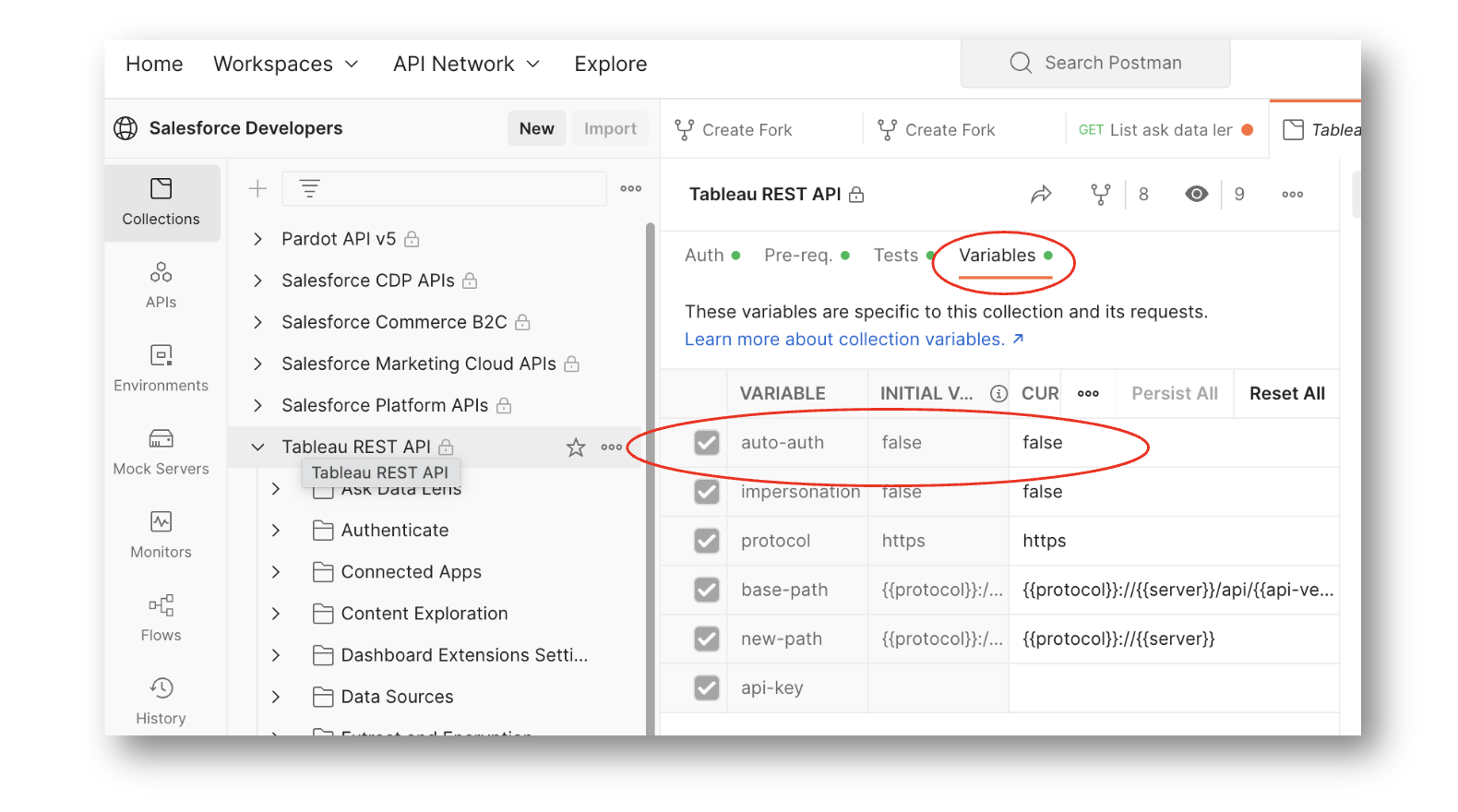Click the Data Sources folder icon
The height and width of the screenshot is (812, 1458).
tap(323, 697)
